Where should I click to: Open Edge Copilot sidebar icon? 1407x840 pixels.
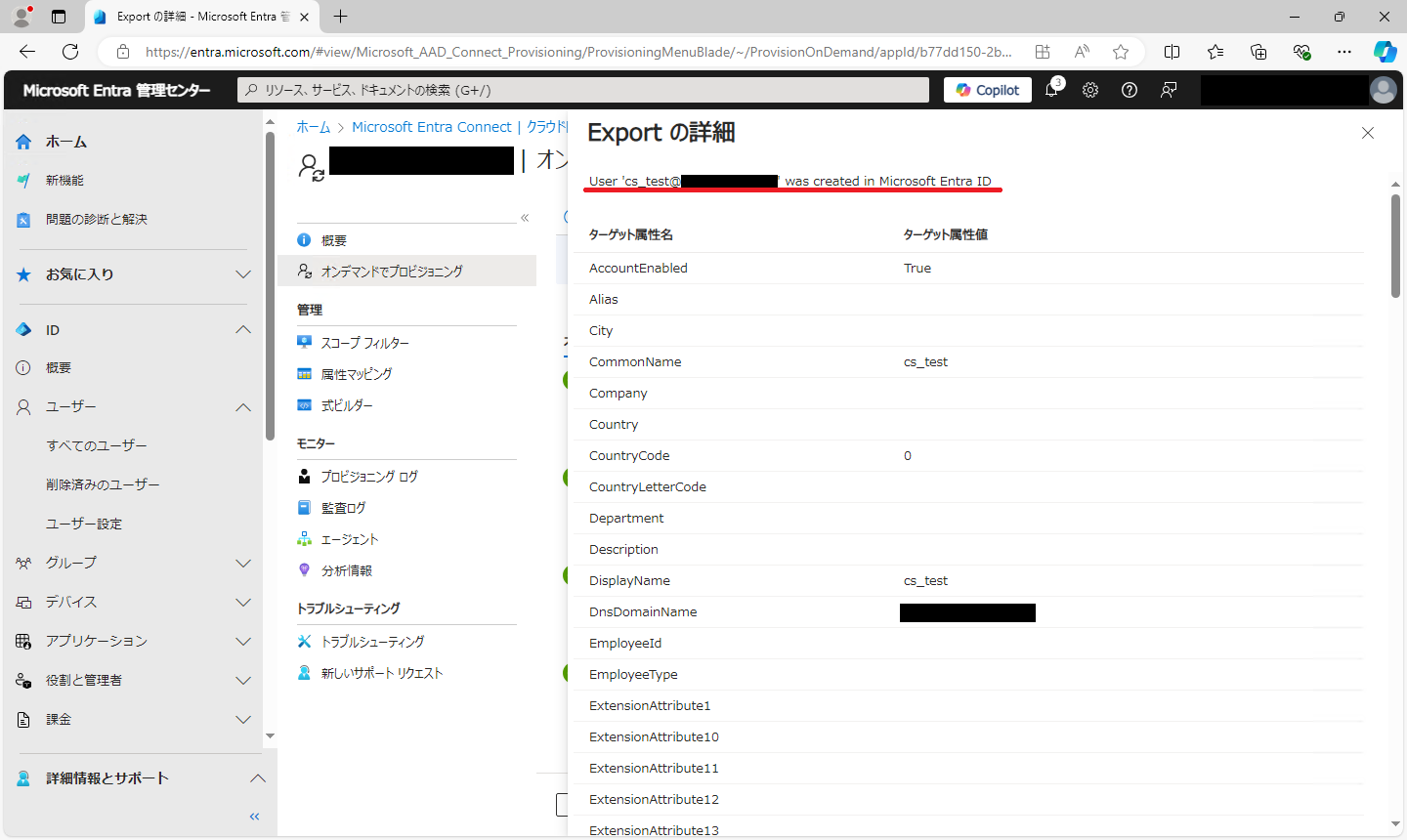pos(1385,52)
